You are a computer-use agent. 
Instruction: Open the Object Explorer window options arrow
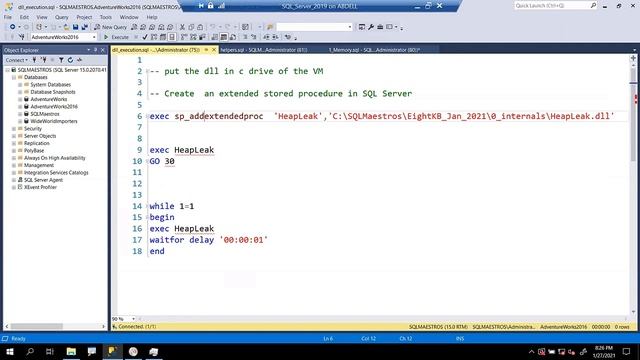coord(89,50)
